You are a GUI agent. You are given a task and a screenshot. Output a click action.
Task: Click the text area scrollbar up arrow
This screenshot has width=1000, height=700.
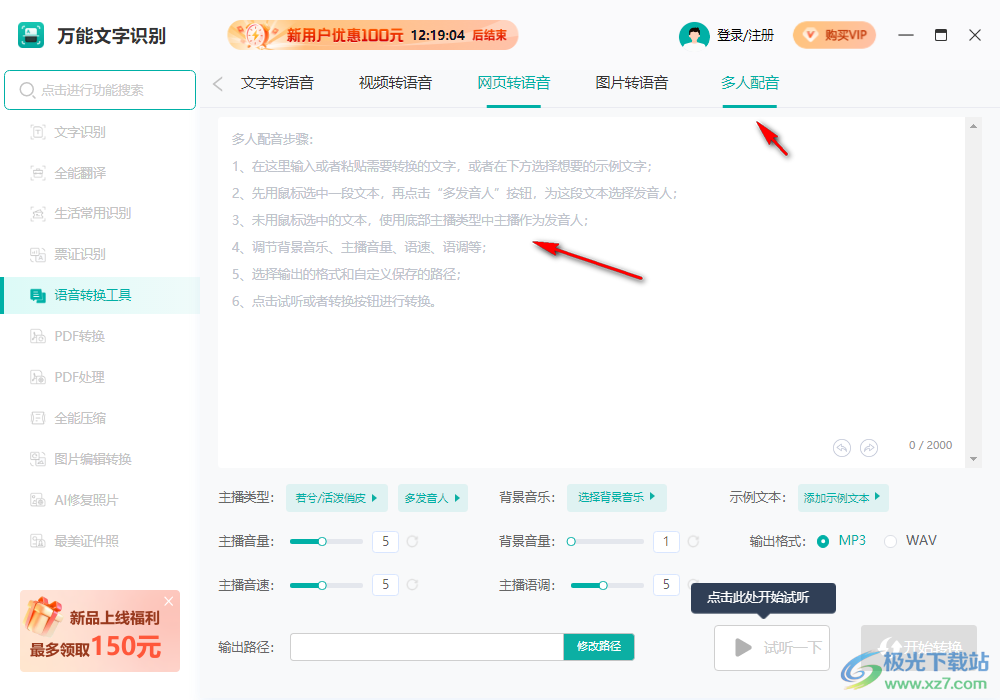[x=973, y=126]
